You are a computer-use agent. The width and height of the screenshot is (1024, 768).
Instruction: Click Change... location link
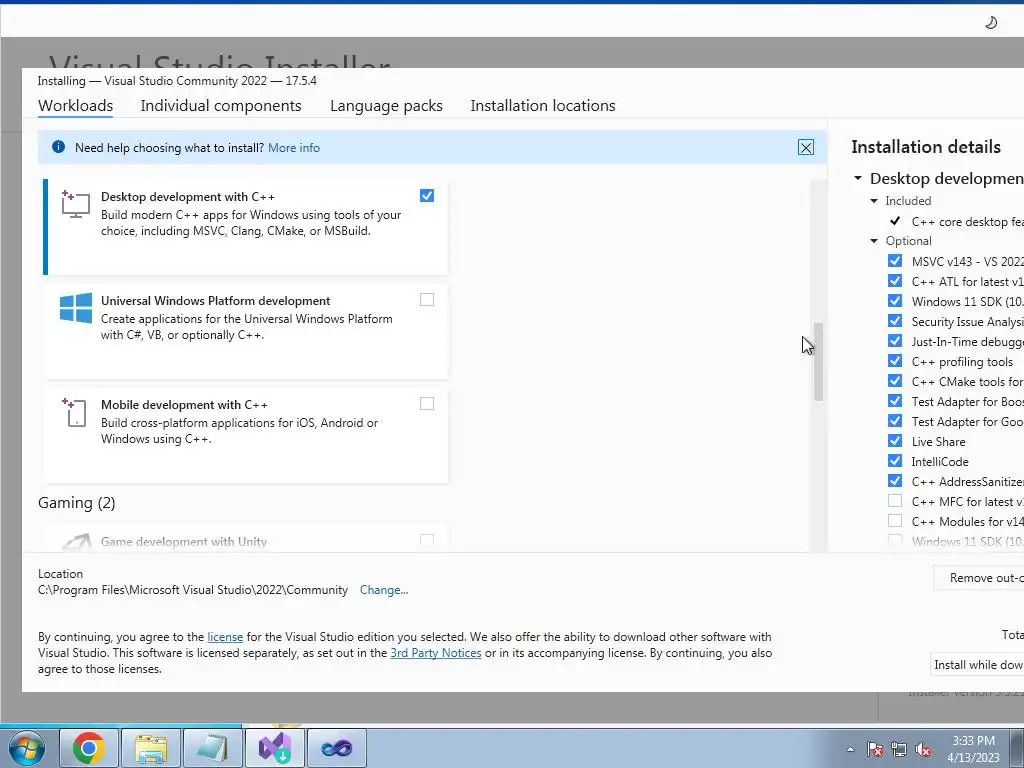(x=384, y=590)
